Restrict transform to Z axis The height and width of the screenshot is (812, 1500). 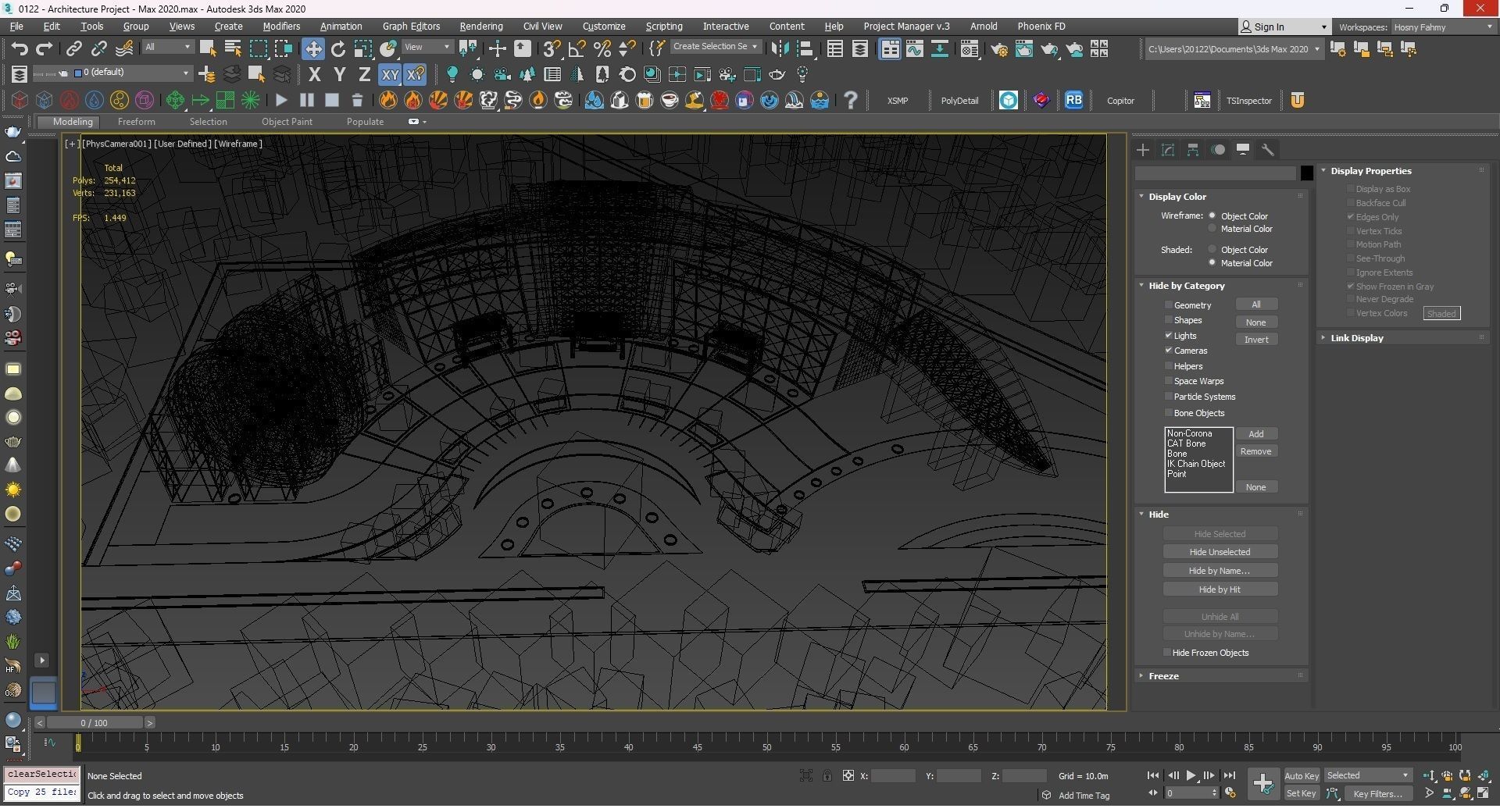[364, 75]
